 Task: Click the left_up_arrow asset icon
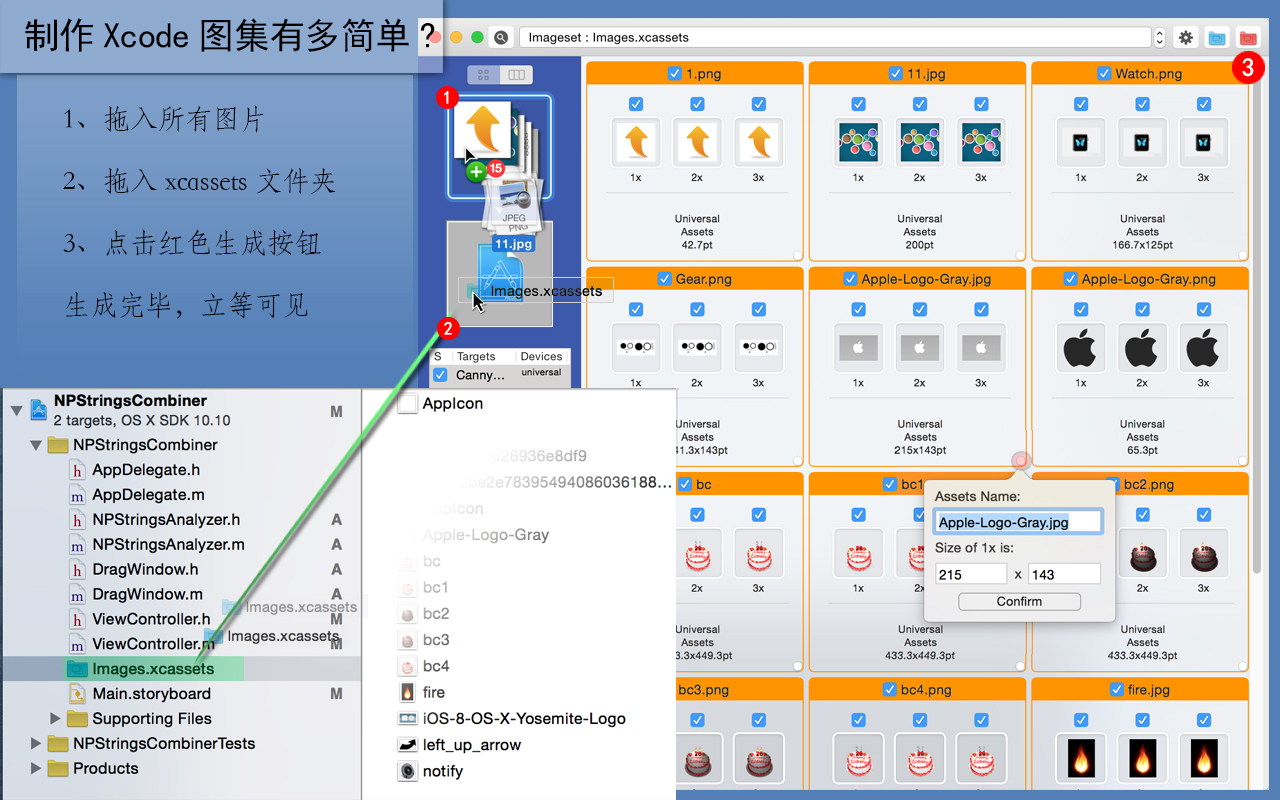click(407, 745)
